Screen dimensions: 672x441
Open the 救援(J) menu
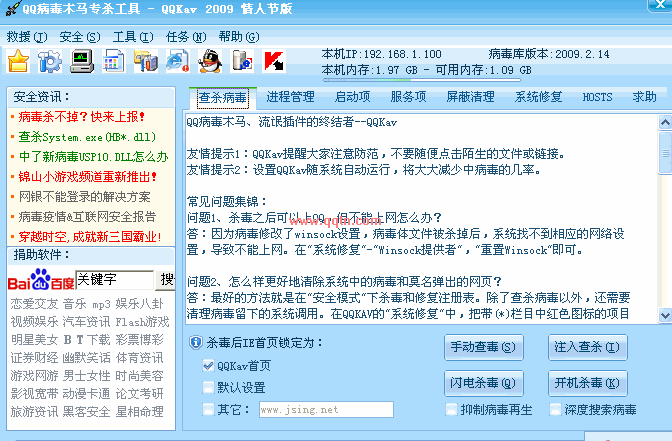tap(27, 37)
